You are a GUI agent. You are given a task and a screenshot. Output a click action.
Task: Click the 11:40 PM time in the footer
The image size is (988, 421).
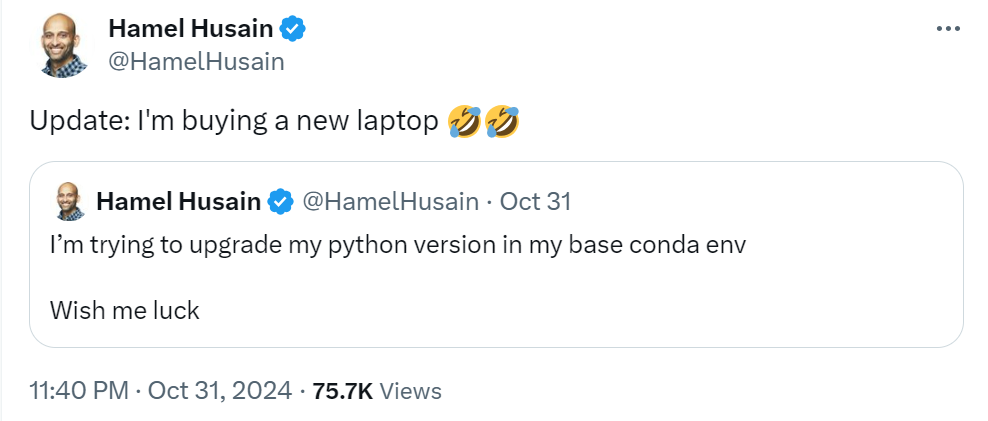click(77, 391)
